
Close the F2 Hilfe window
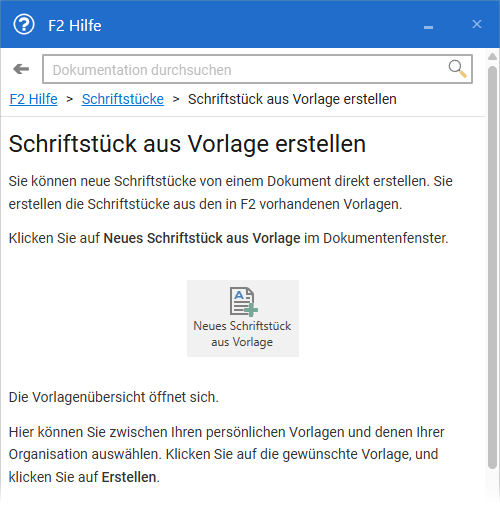click(477, 24)
